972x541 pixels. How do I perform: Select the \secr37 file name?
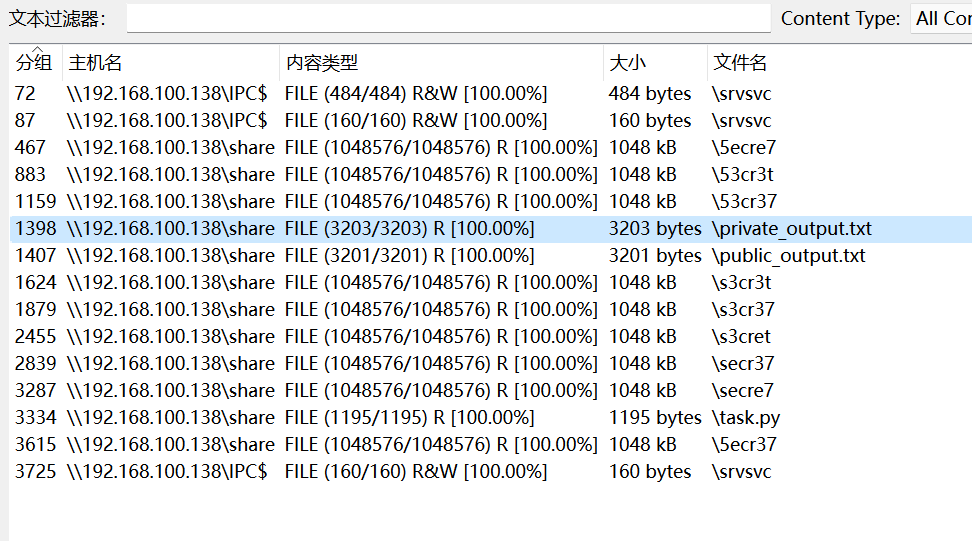coord(743,364)
